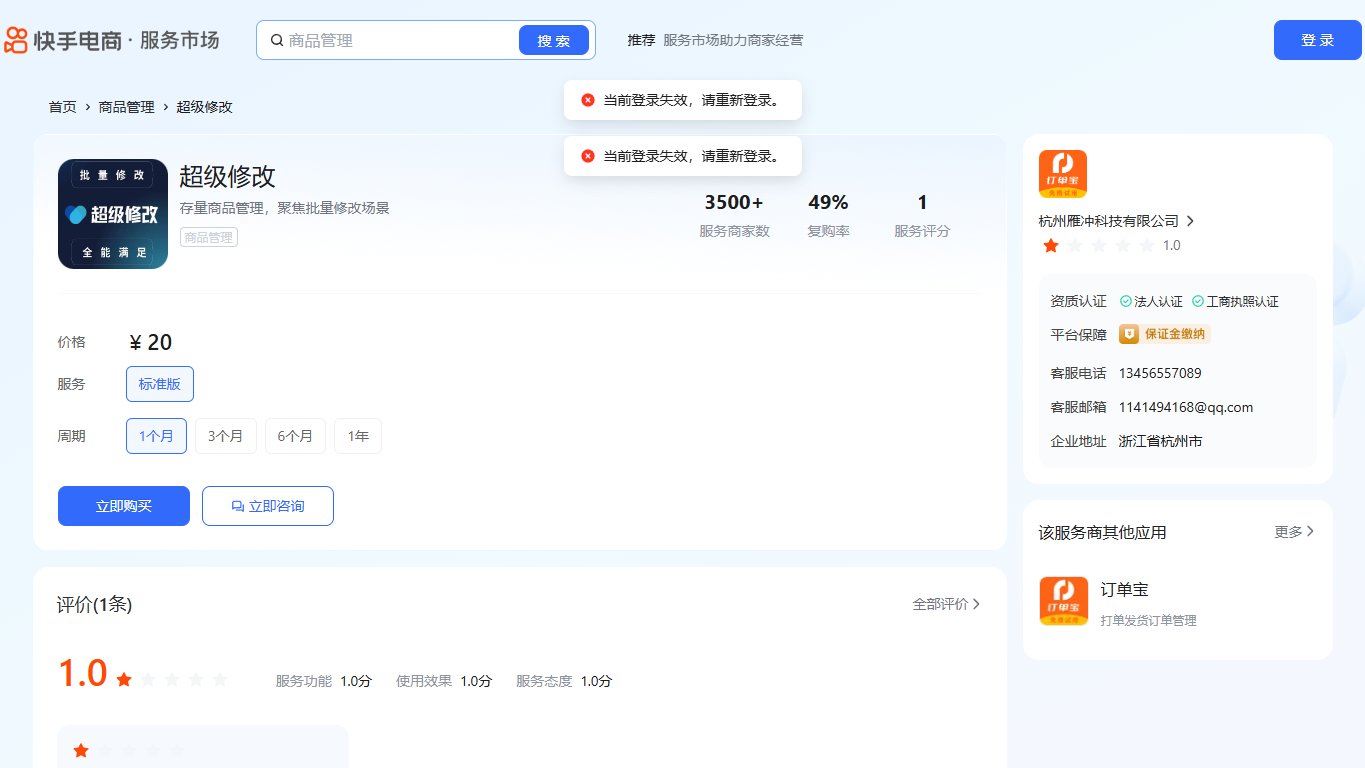The width and height of the screenshot is (1365, 768).
Task: Click the 49% 复购率 stat
Action: (x=828, y=215)
